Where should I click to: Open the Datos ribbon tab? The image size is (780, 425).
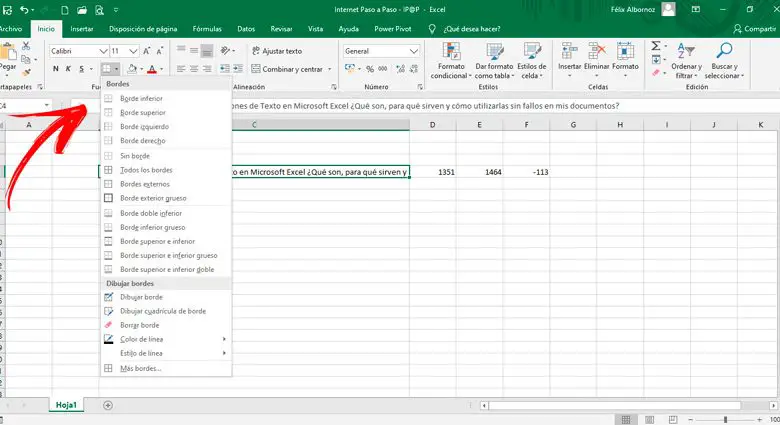point(246,29)
